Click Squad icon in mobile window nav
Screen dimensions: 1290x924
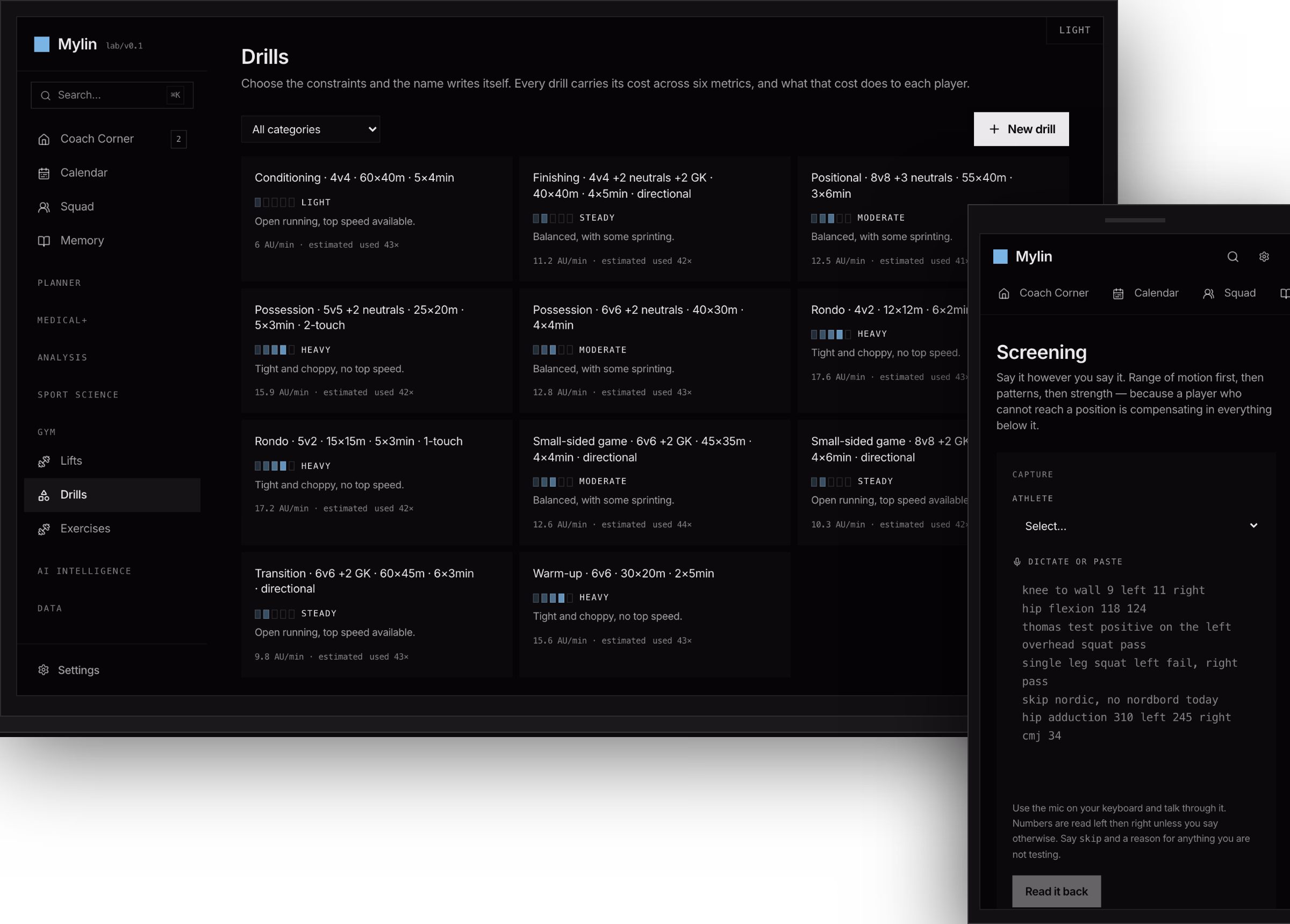(1208, 294)
